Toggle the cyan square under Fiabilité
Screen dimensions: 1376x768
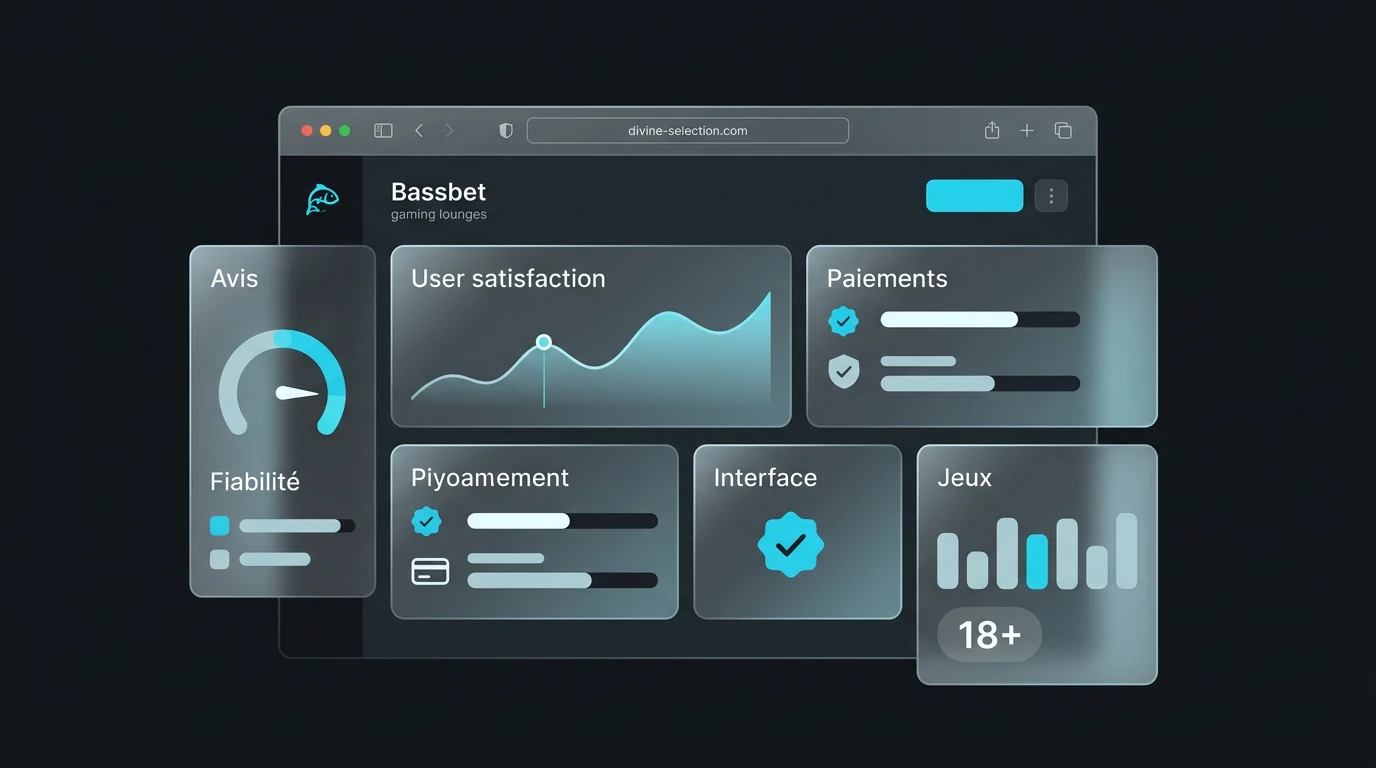click(x=220, y=526)
